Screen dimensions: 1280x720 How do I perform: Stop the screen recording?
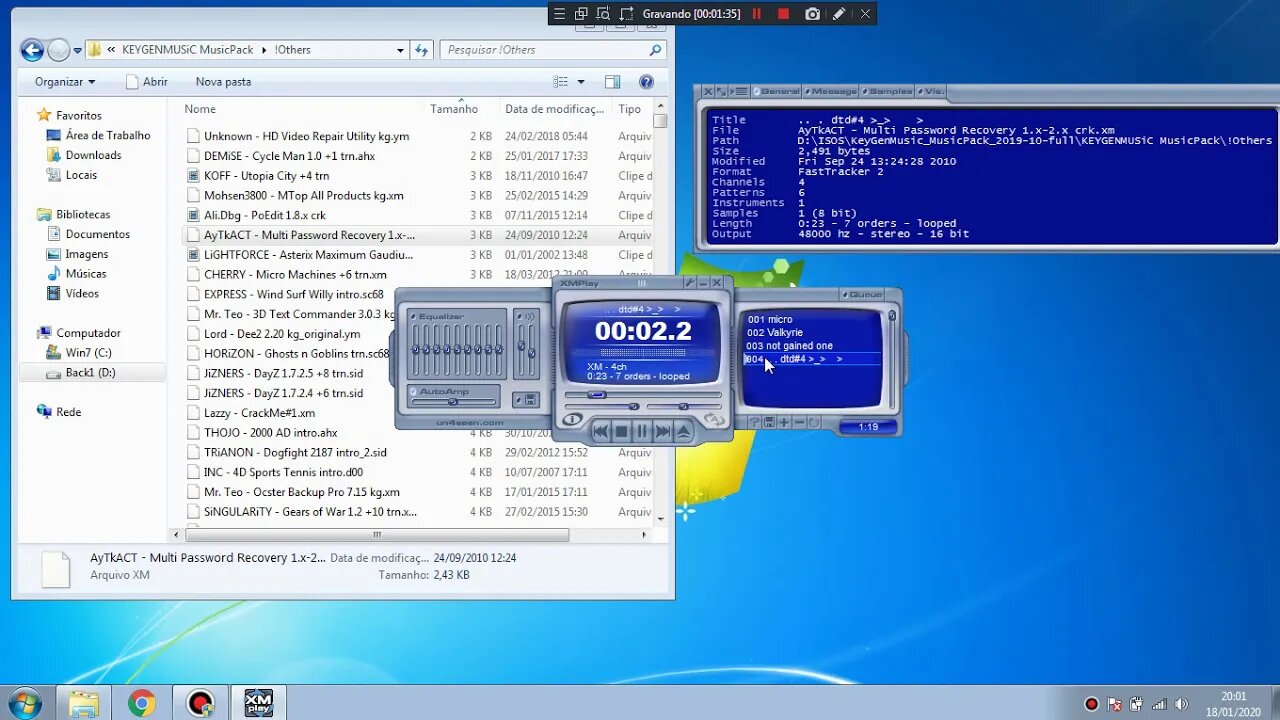784,14
